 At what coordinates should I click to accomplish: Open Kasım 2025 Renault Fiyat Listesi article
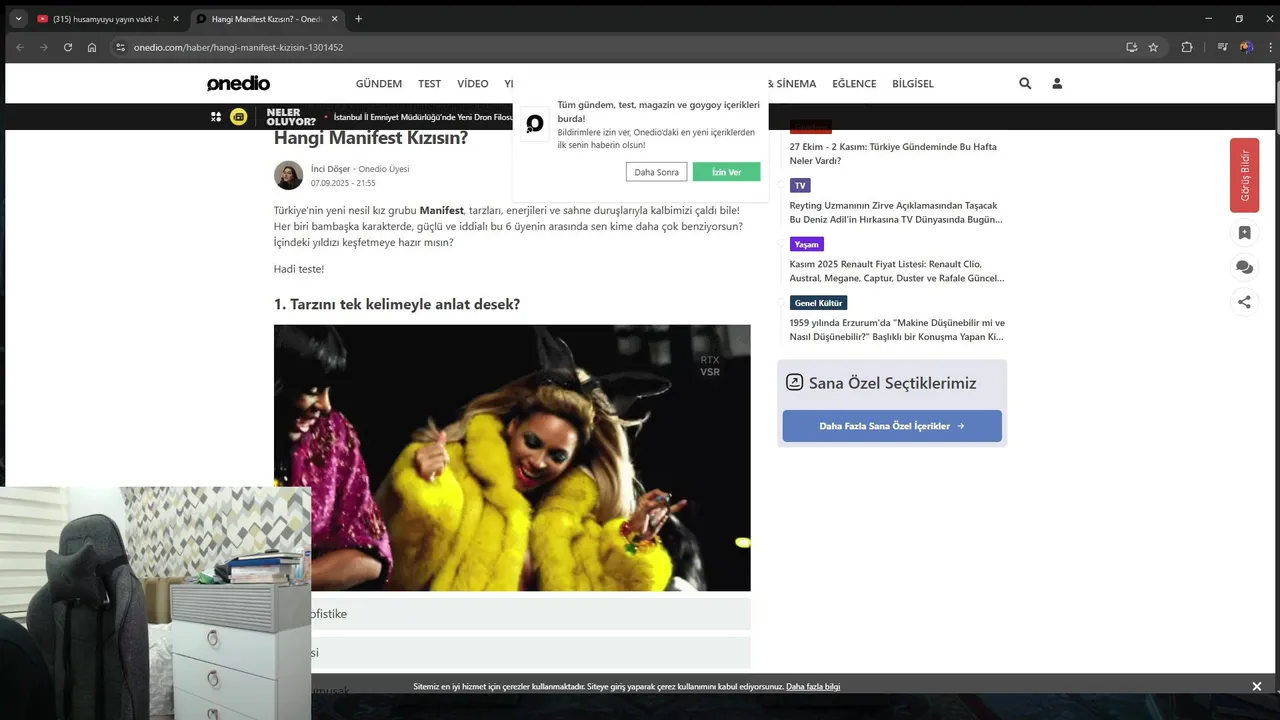pyautogui.click(x=897, y=271)
